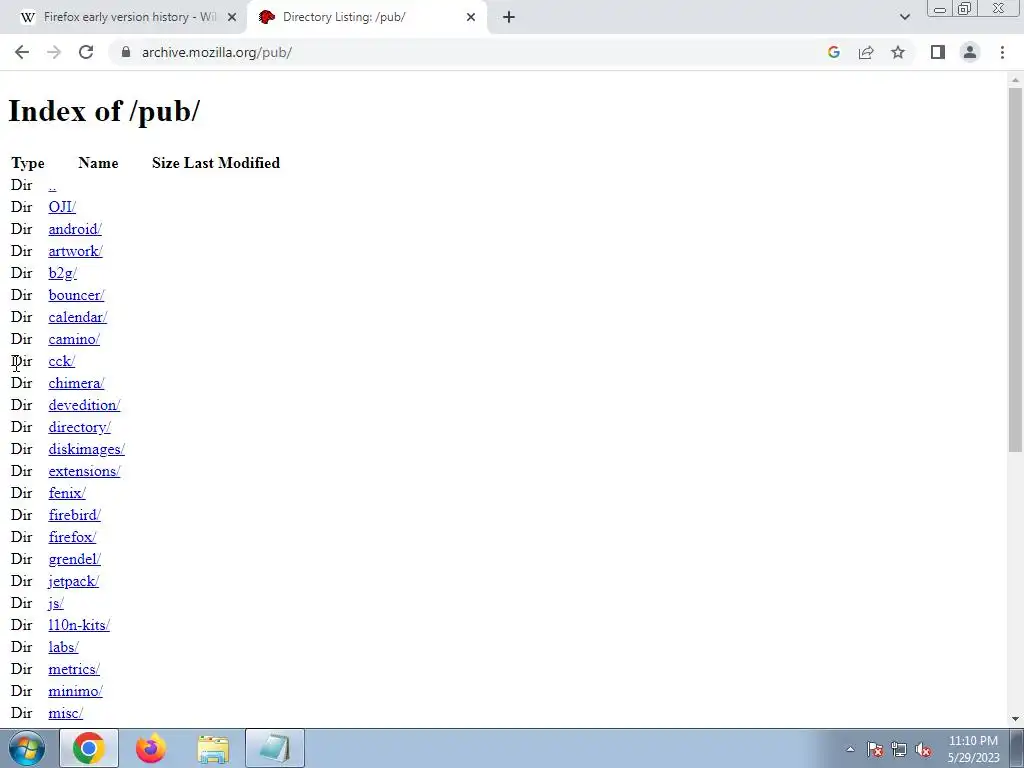1024x768 pixels.
Task: Expand the tab search chevron
Action: (x=904, y=17)
